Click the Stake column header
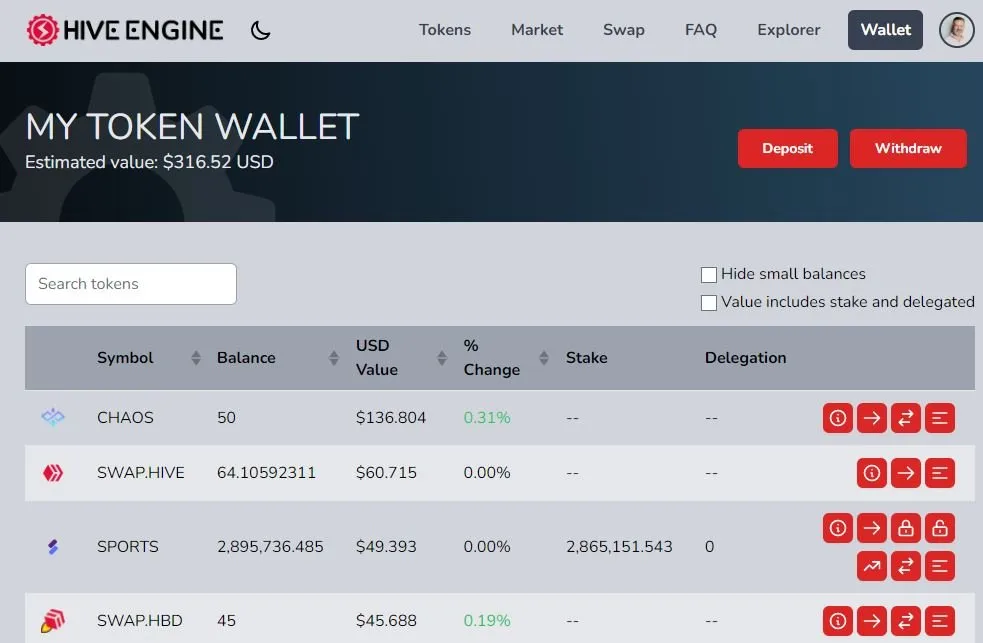This screenshot has height=643, width=983. pos(586,358)
